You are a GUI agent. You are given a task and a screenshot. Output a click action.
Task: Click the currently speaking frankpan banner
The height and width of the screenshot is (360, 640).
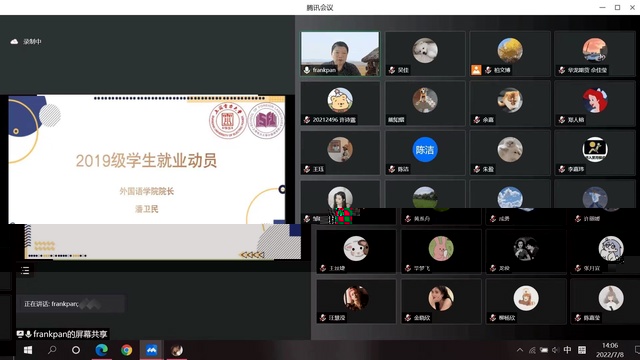[70, 304]
